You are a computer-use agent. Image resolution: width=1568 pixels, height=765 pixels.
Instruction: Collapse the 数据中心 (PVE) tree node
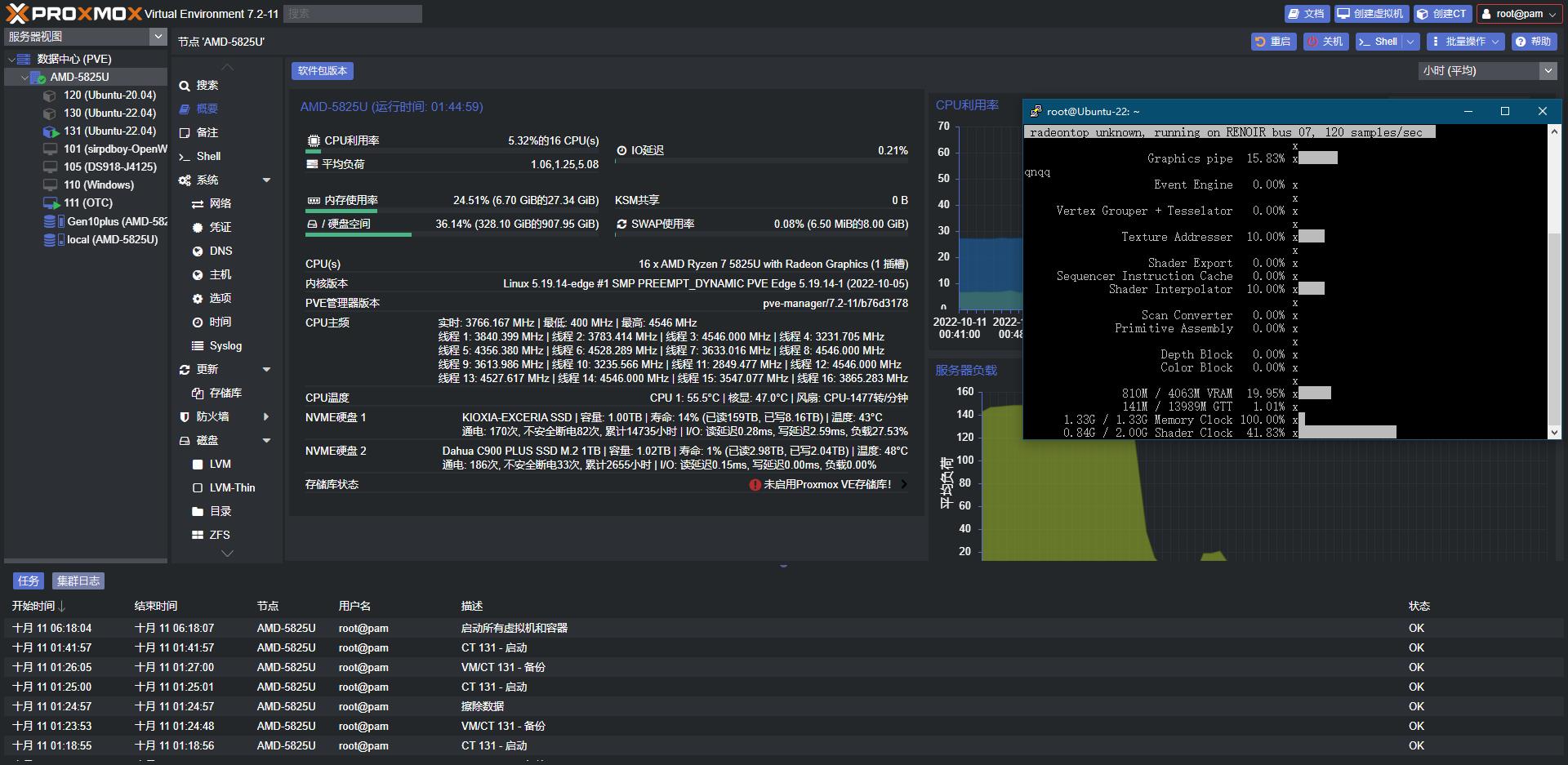click(x=11, y=60)
